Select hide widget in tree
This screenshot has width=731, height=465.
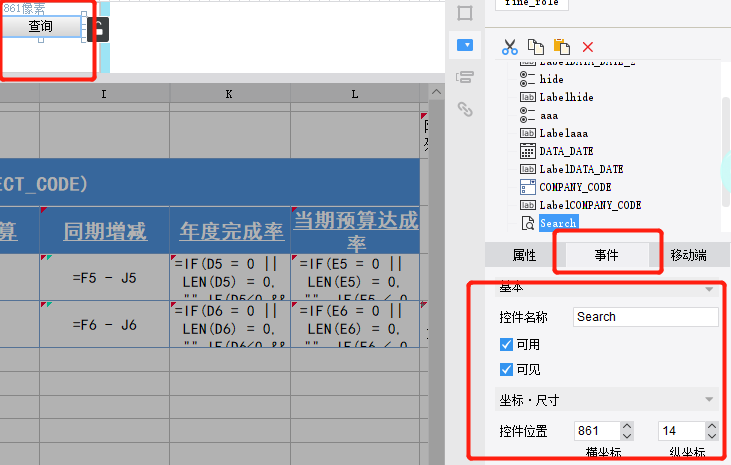click(552, 79)
